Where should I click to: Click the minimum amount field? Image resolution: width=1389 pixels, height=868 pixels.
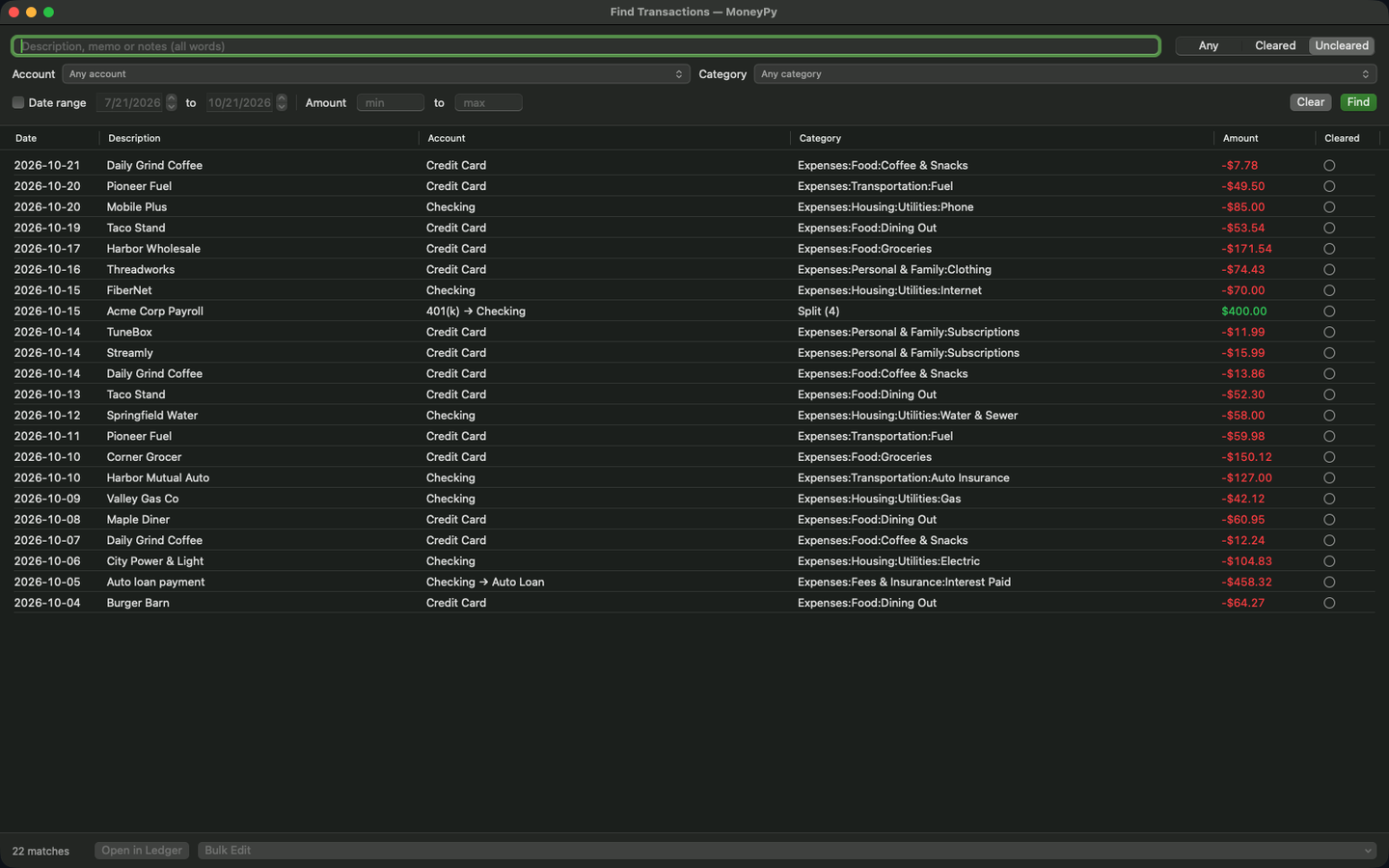(391, 102)
